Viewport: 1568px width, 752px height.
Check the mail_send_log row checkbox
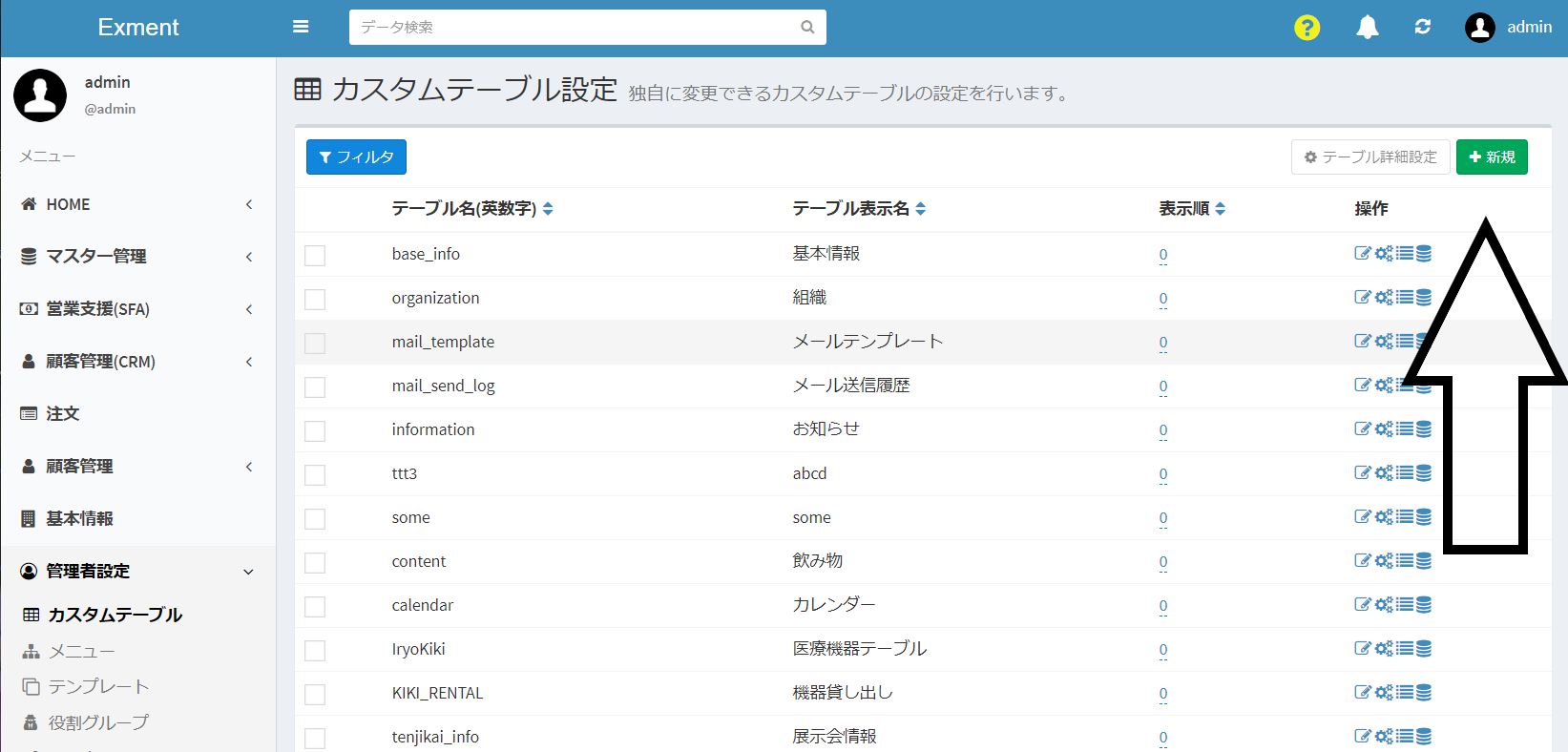(x=315, y=387)
